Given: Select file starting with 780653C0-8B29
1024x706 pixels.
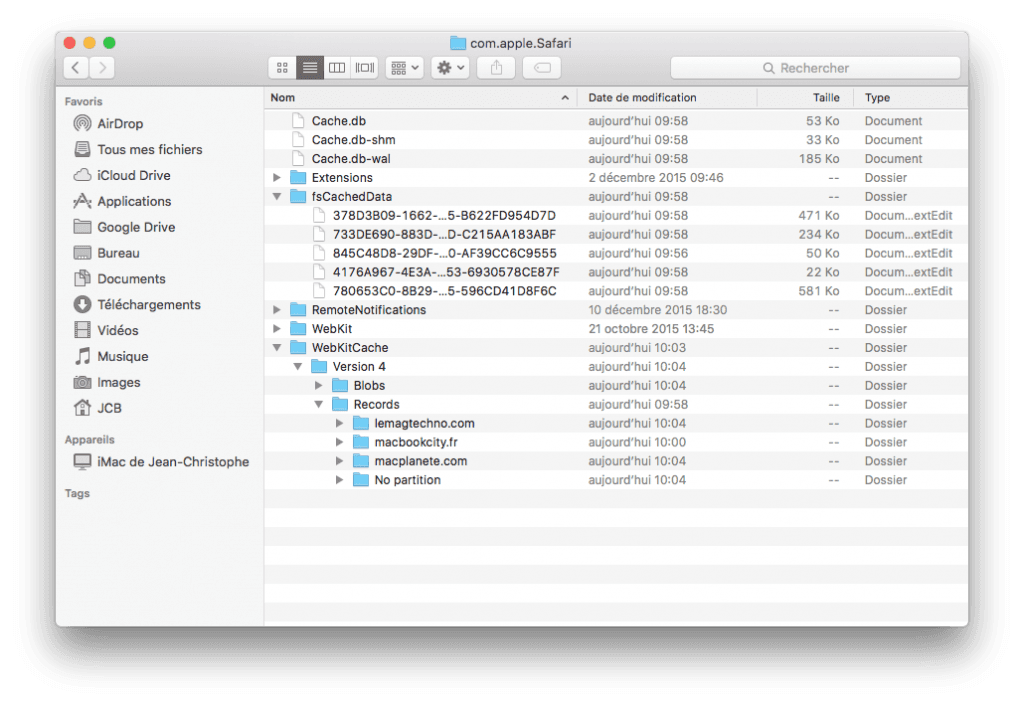Looking at the screenshot, I should (616, 291).
